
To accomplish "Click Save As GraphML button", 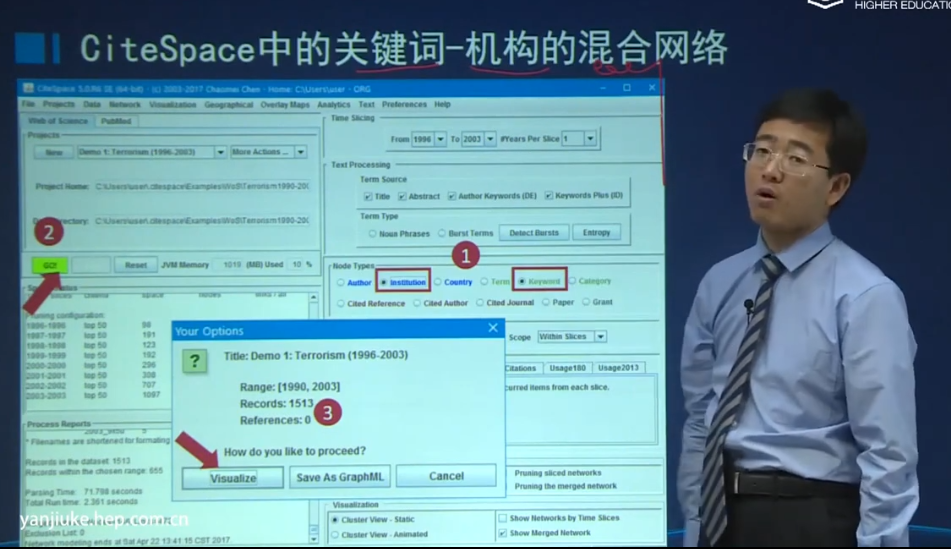I will pos(340,477).
